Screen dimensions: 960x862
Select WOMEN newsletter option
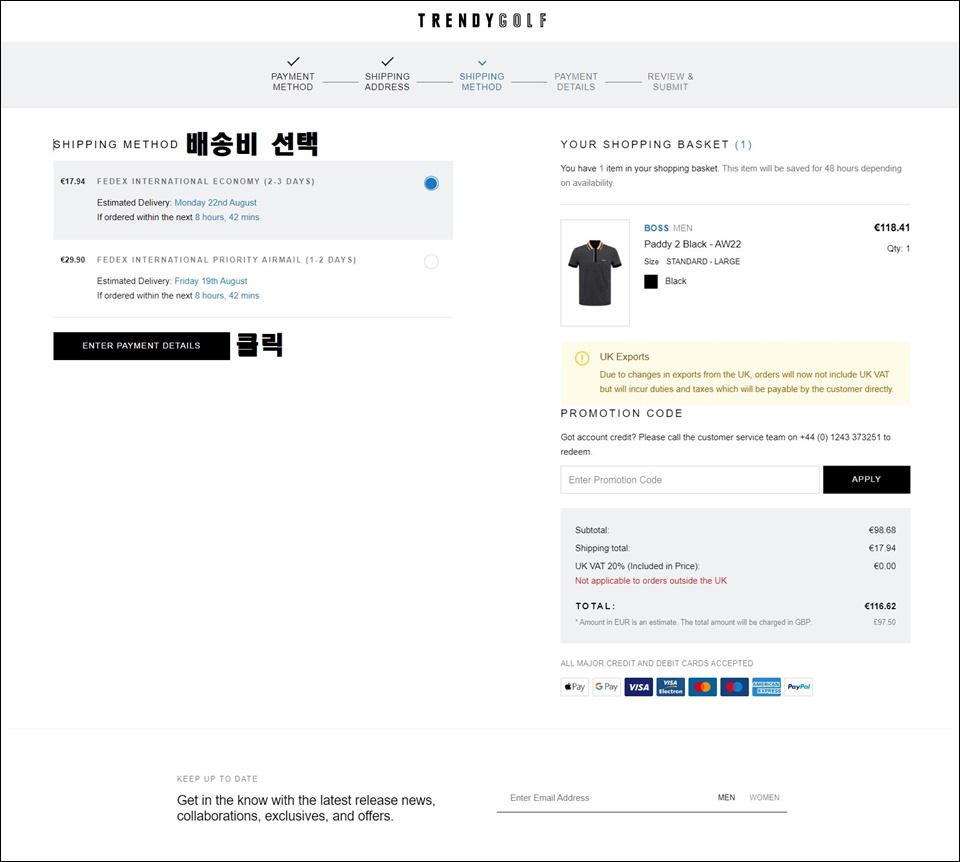click(764, 797)
